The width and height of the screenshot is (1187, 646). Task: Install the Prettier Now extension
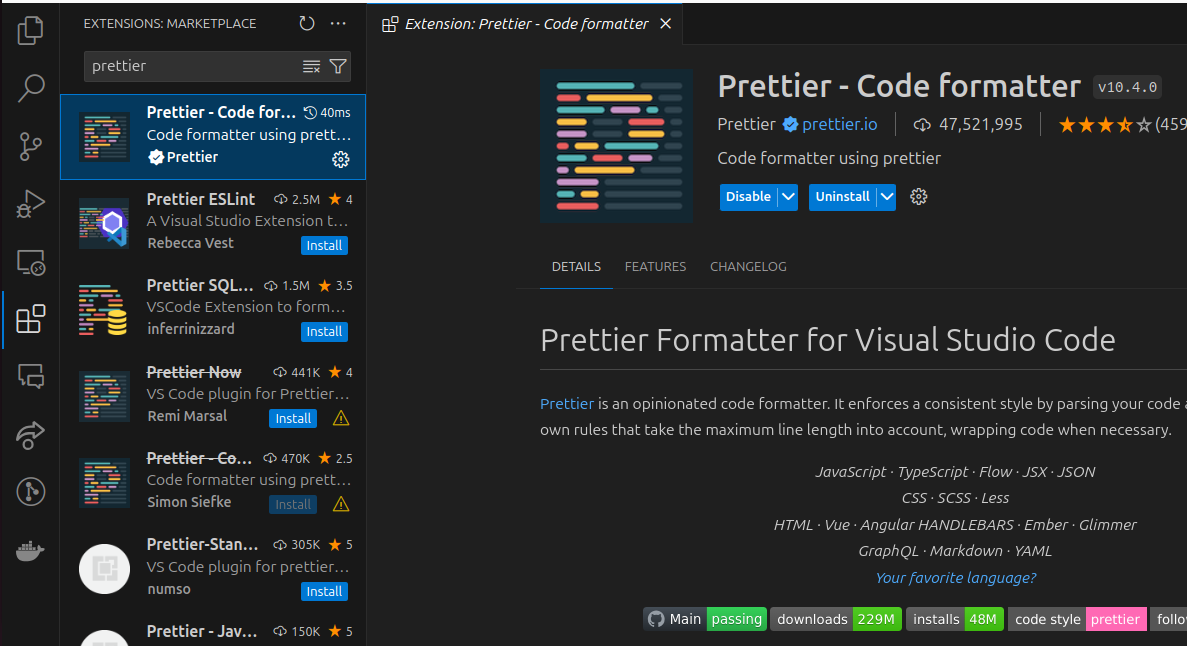(x=293, y=418)
